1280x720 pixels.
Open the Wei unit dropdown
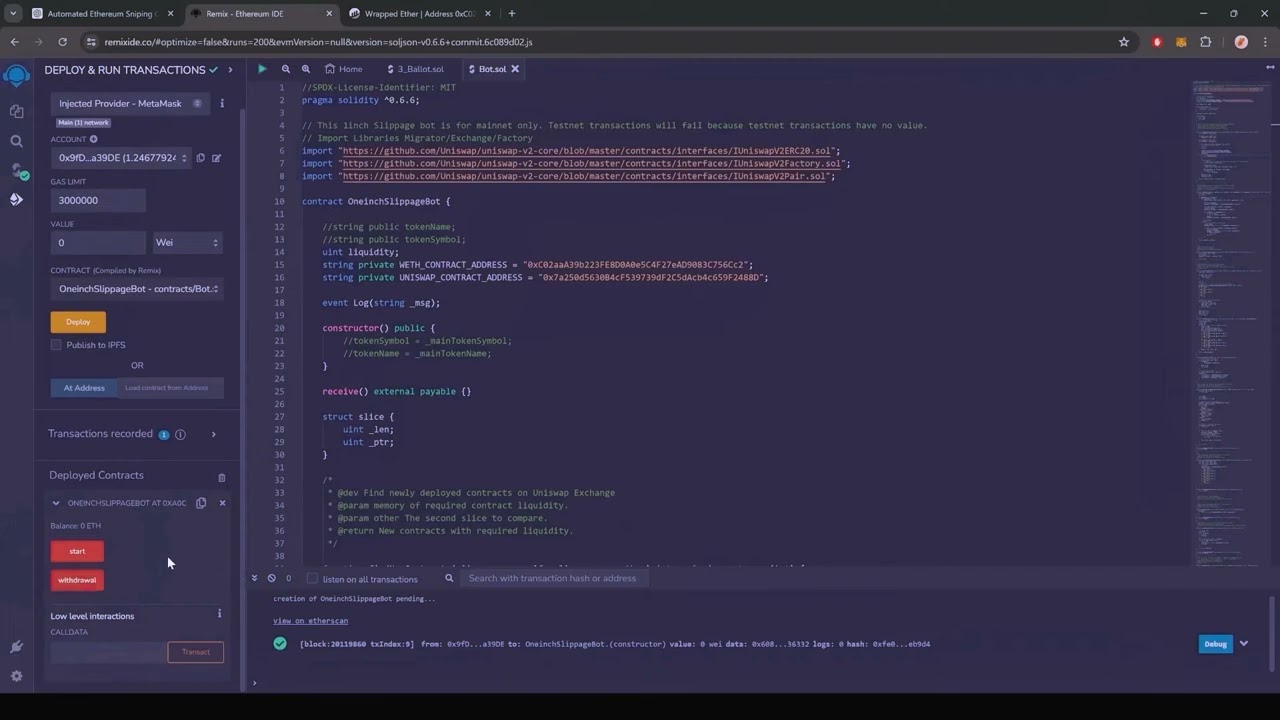[187, 242]
